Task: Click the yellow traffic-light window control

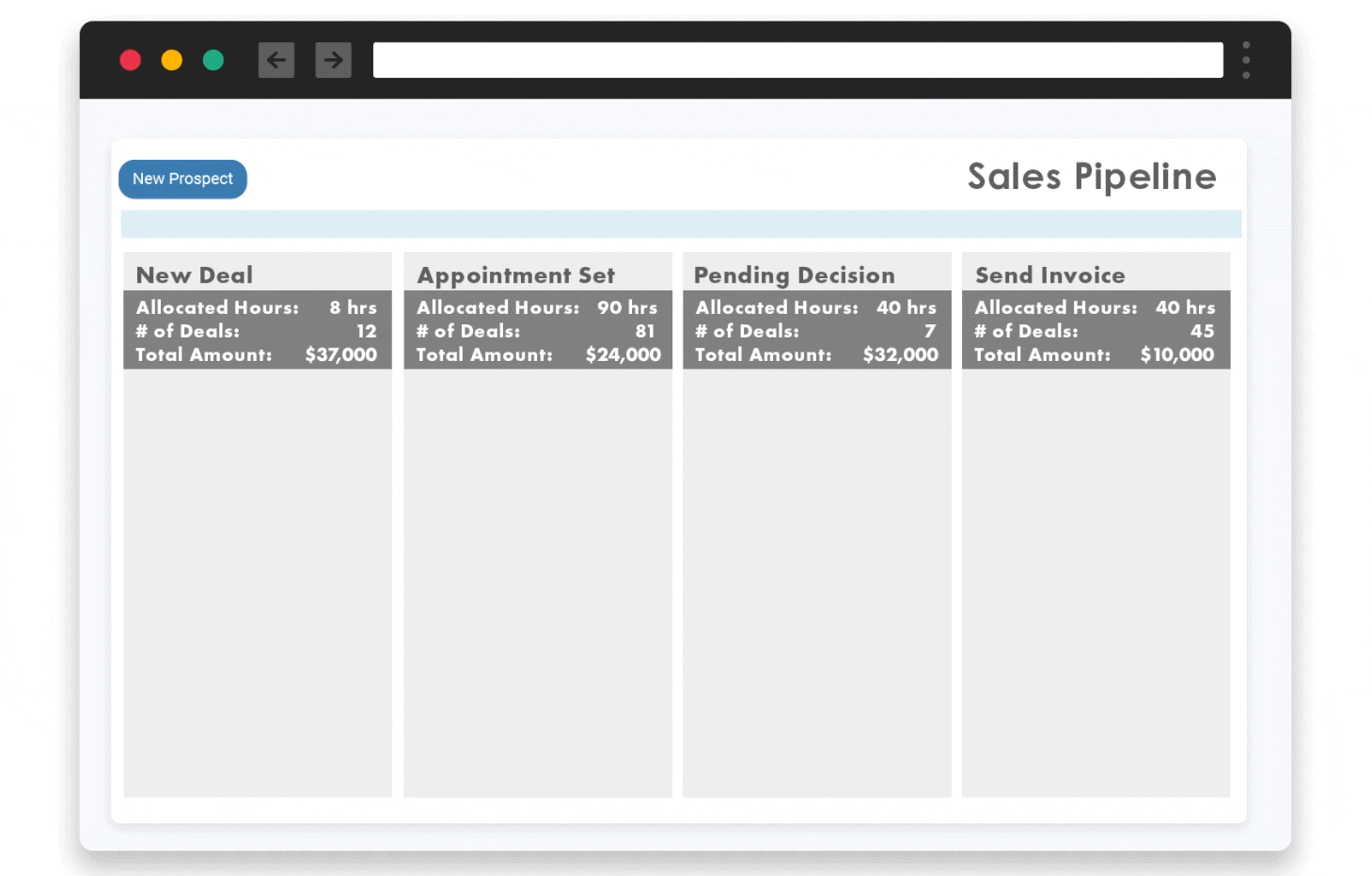Action: click(x=171, y=59)
